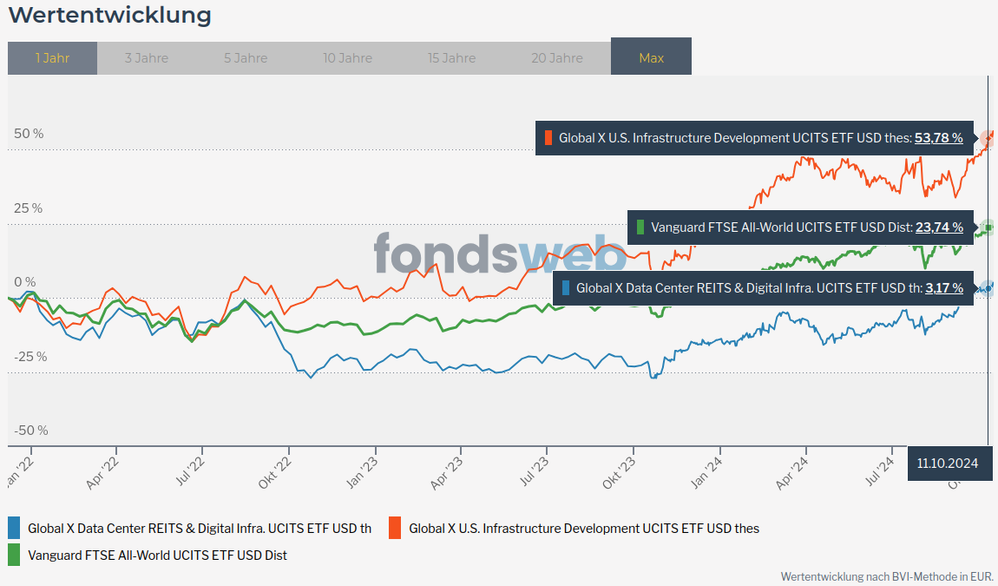
Task: Select the 1 Jahr time range tab
Action: (52, 58)
